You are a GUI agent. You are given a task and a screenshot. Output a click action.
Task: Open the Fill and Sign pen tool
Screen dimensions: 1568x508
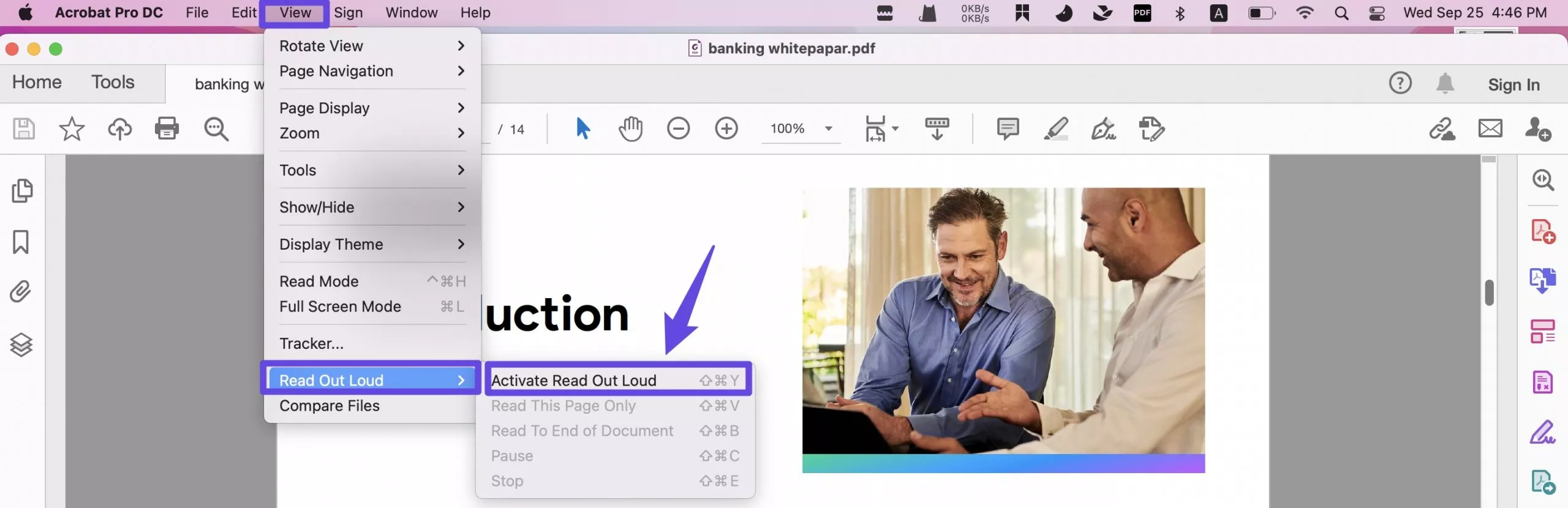(1104, 129)
